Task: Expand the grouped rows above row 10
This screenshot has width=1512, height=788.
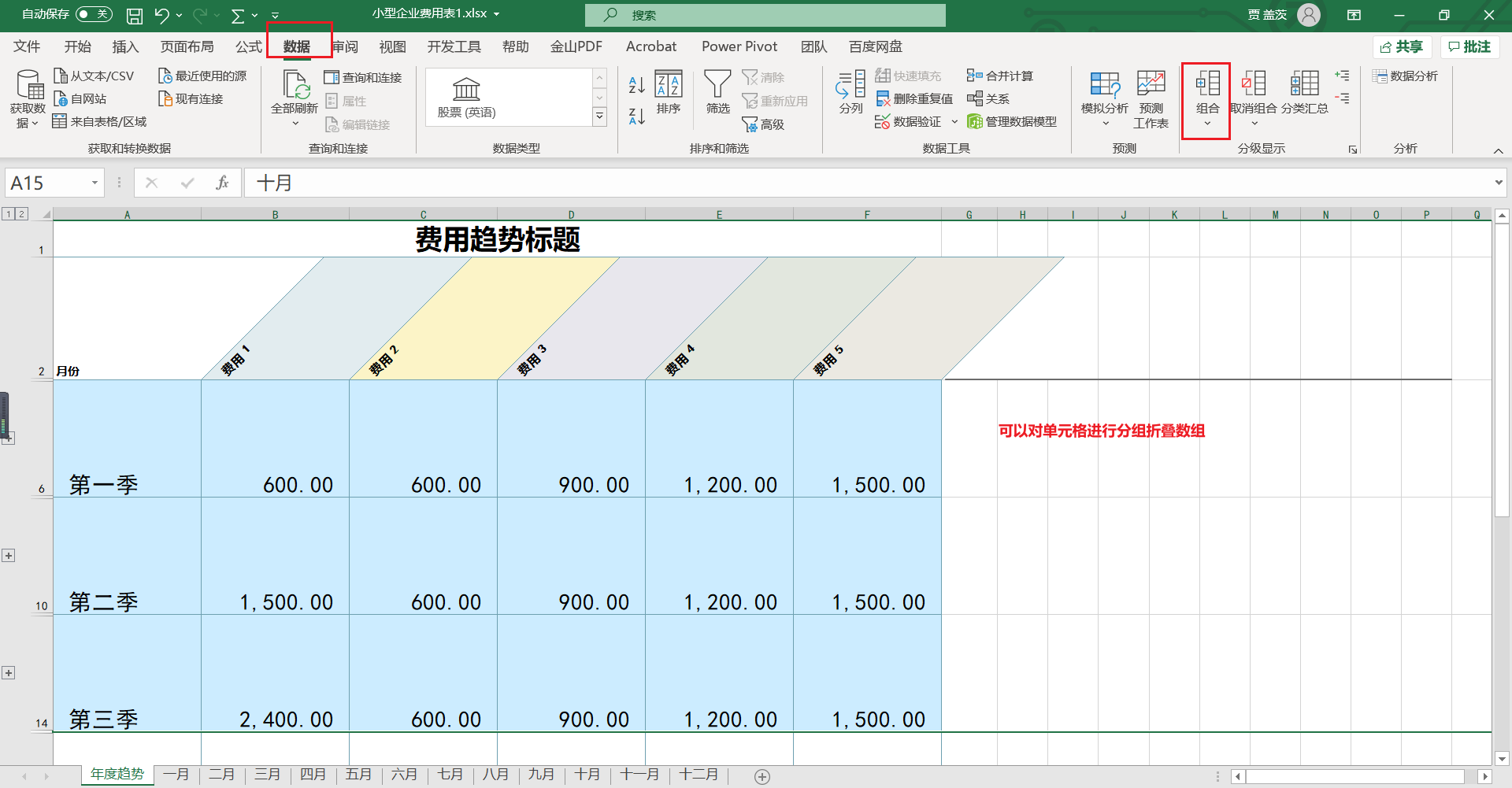Action: 9,556
